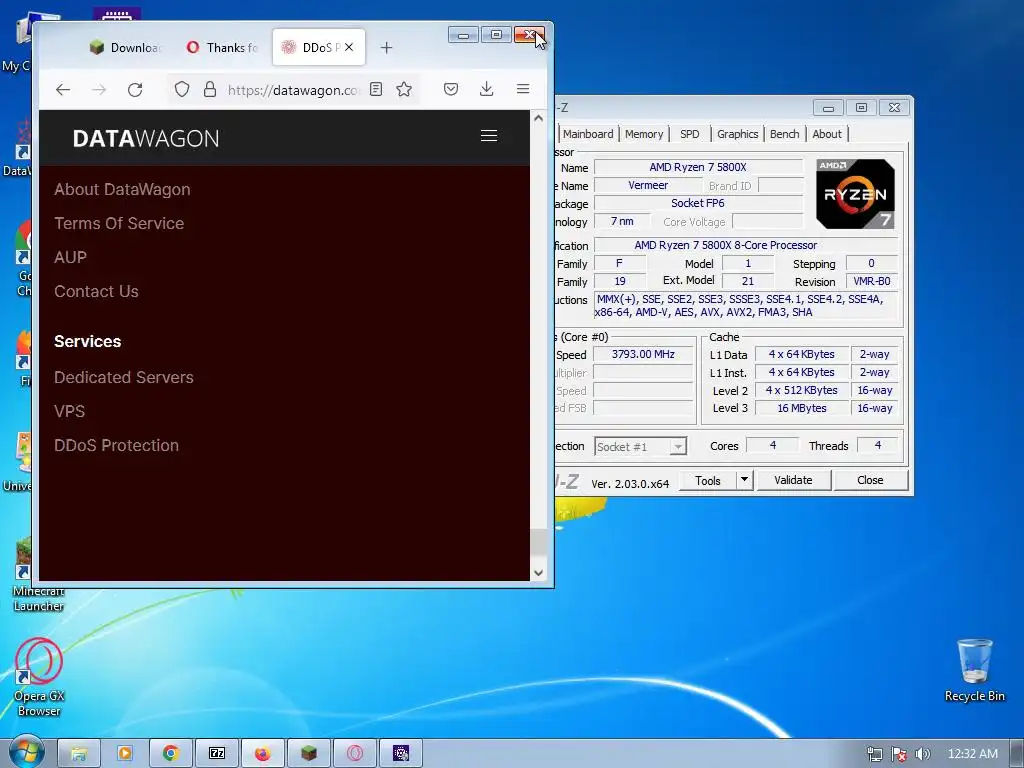The image size is (1024, 768).
Task: Click Validate button in CPU-Z
Action: pyautogui.click(x=793, y=481)
